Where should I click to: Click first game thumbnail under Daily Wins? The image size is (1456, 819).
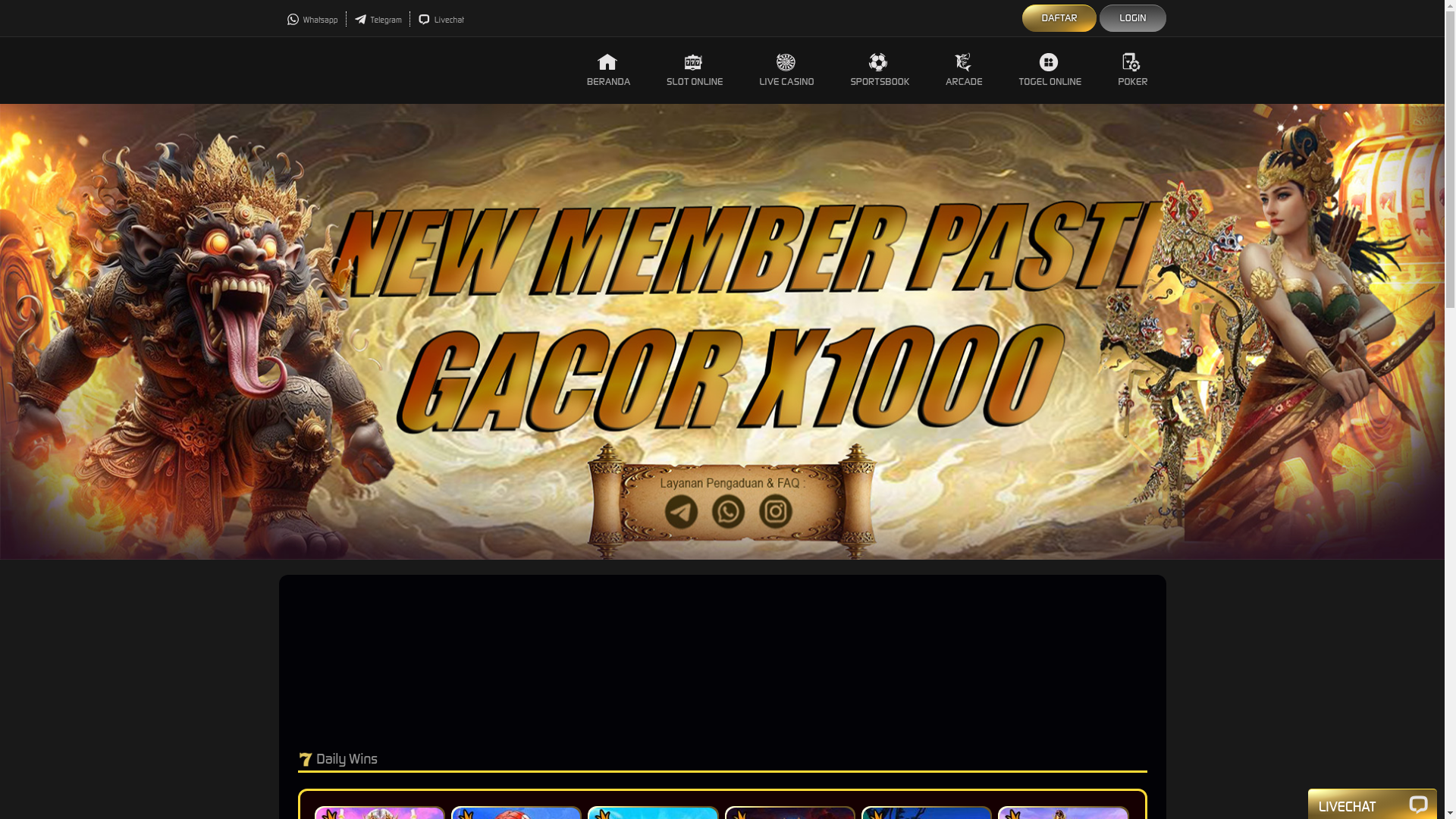click(380, 813)
